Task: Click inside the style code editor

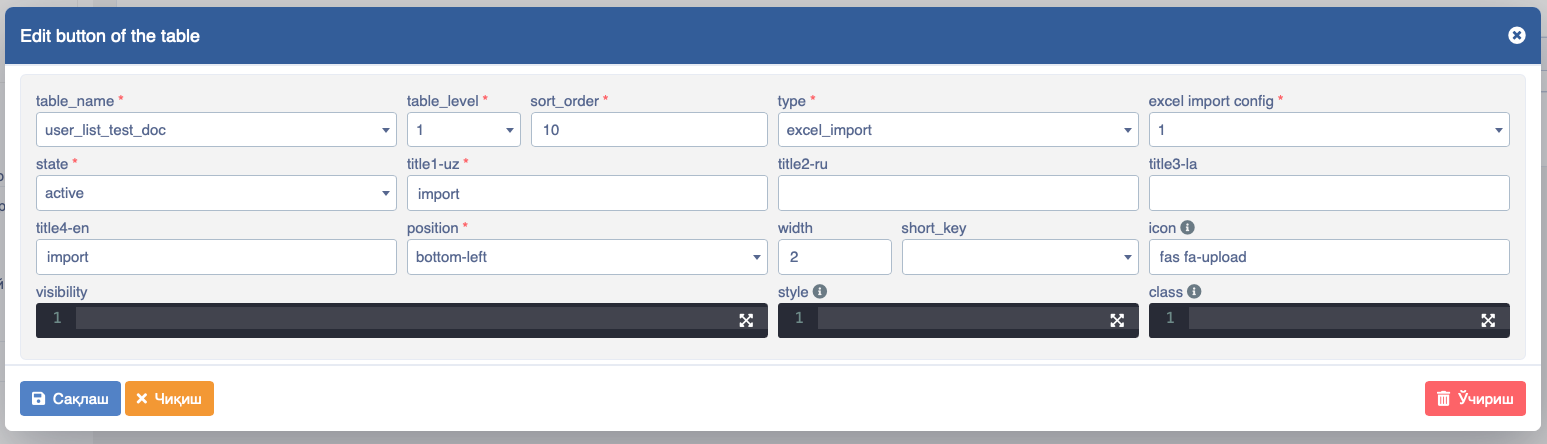Action: click(x=958, y=320)
